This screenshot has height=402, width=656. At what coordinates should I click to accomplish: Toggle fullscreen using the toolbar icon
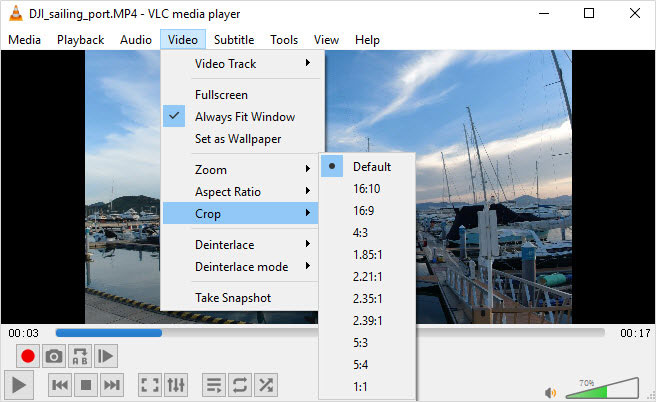click(149, 385)
